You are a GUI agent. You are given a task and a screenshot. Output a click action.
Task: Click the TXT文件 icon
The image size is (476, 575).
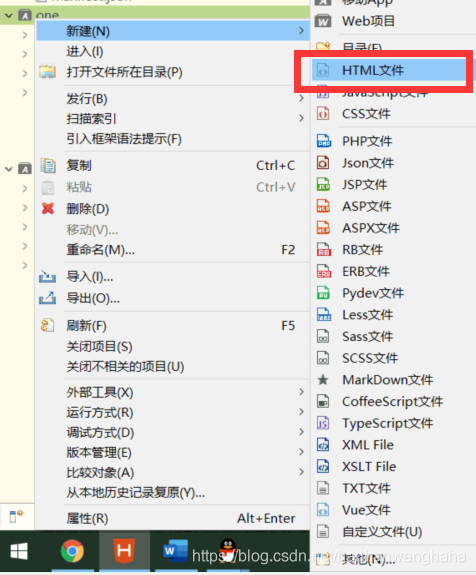(x=323, y=488)
